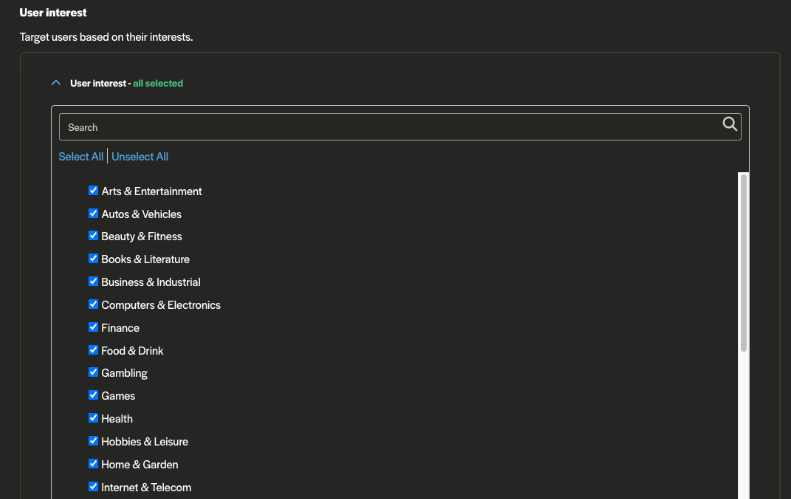Image resolution: width=791 pixels, height=499 pixels.
Task: Toggle the Beauty & Fitness checkbox
Action: pyautogui.click(x=93, y=236)
